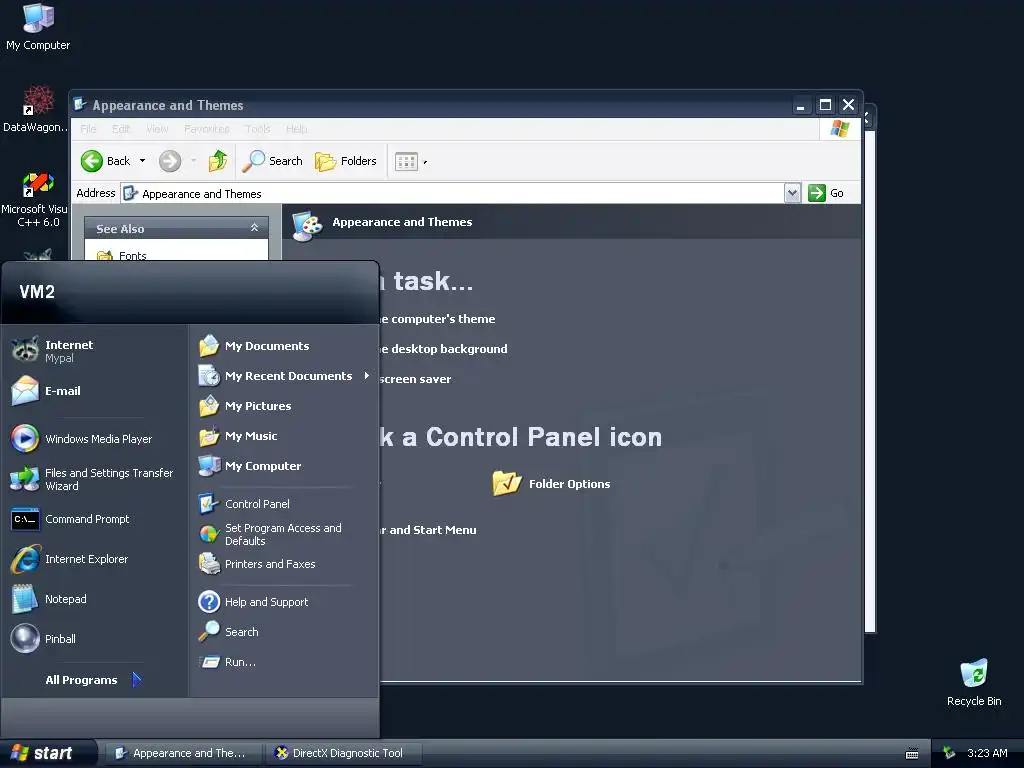Image resolution: width=1024 pixels, height=768 pixels.
Task: Open E-mail from Start menu
Action: coord(95,391)
